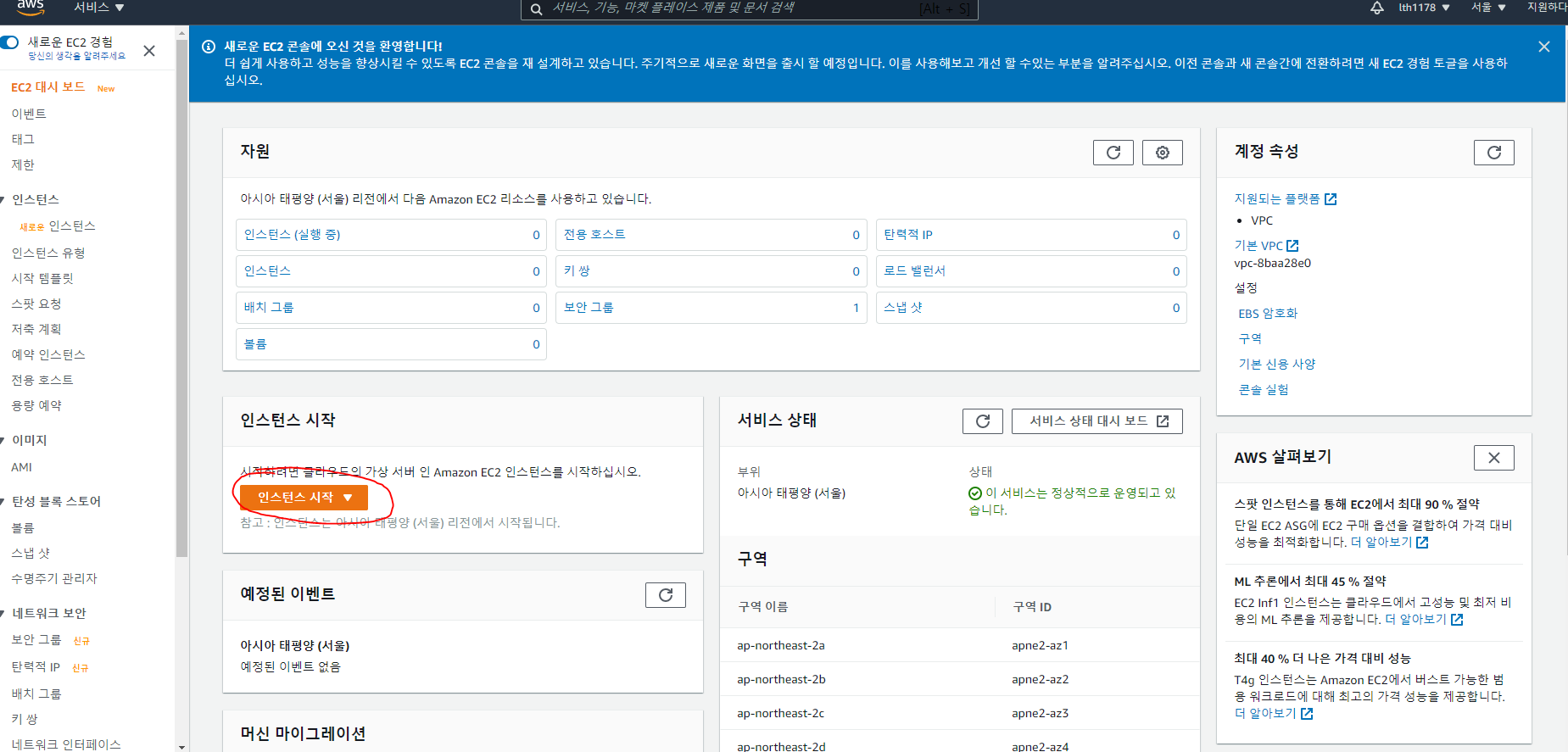
Task: Open the notifications bell icon
Action: [x=1376, y=8]
